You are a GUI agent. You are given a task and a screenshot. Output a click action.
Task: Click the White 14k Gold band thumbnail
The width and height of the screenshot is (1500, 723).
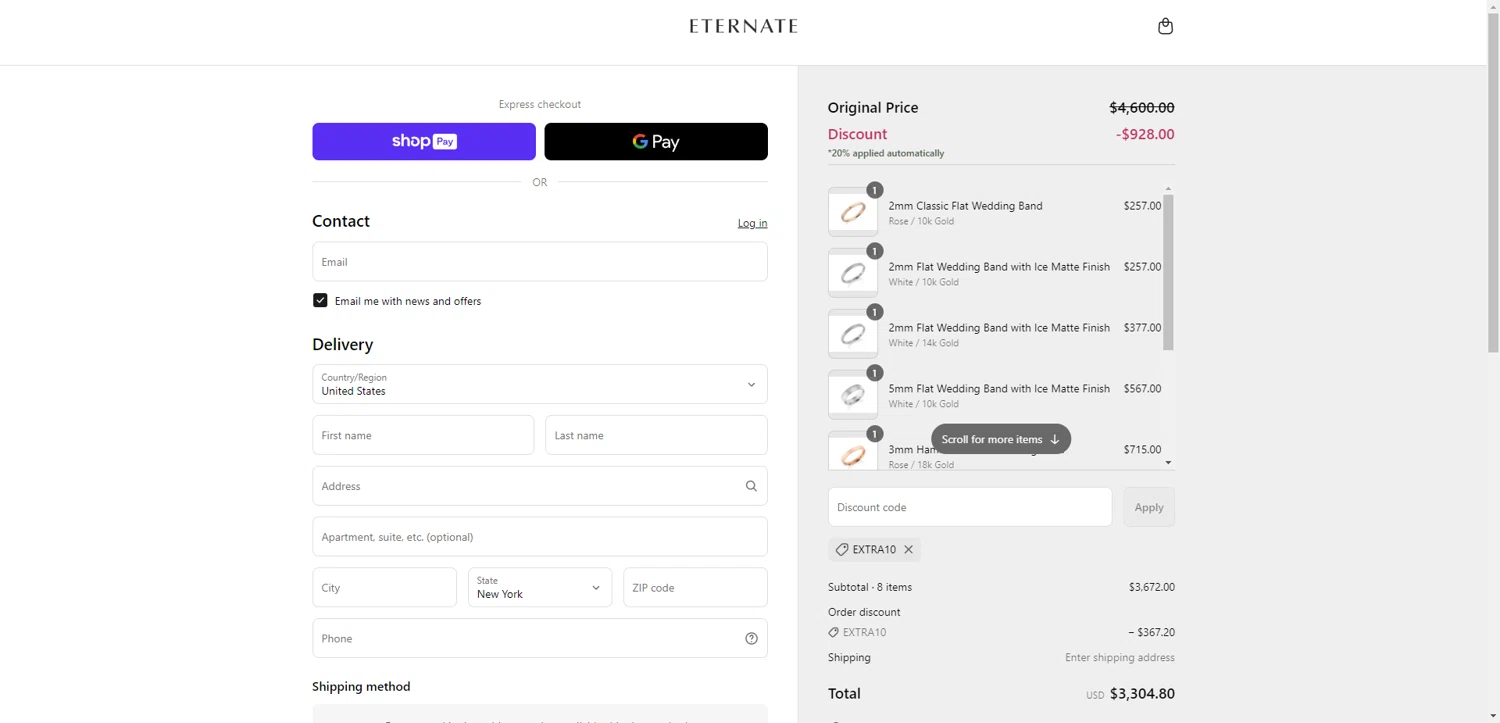point(853,334)
